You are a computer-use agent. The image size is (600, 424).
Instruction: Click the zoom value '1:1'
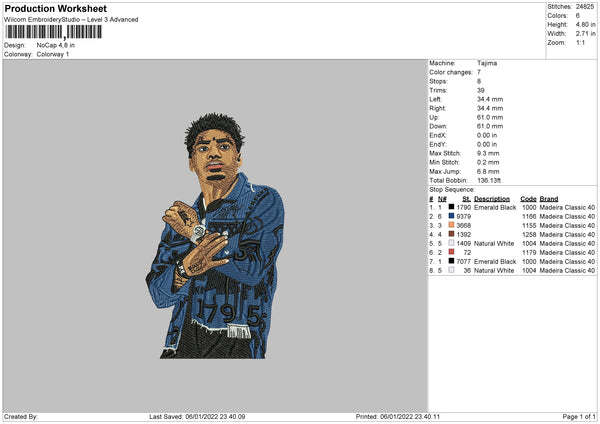pyautogui.click(x=580, y=42)
